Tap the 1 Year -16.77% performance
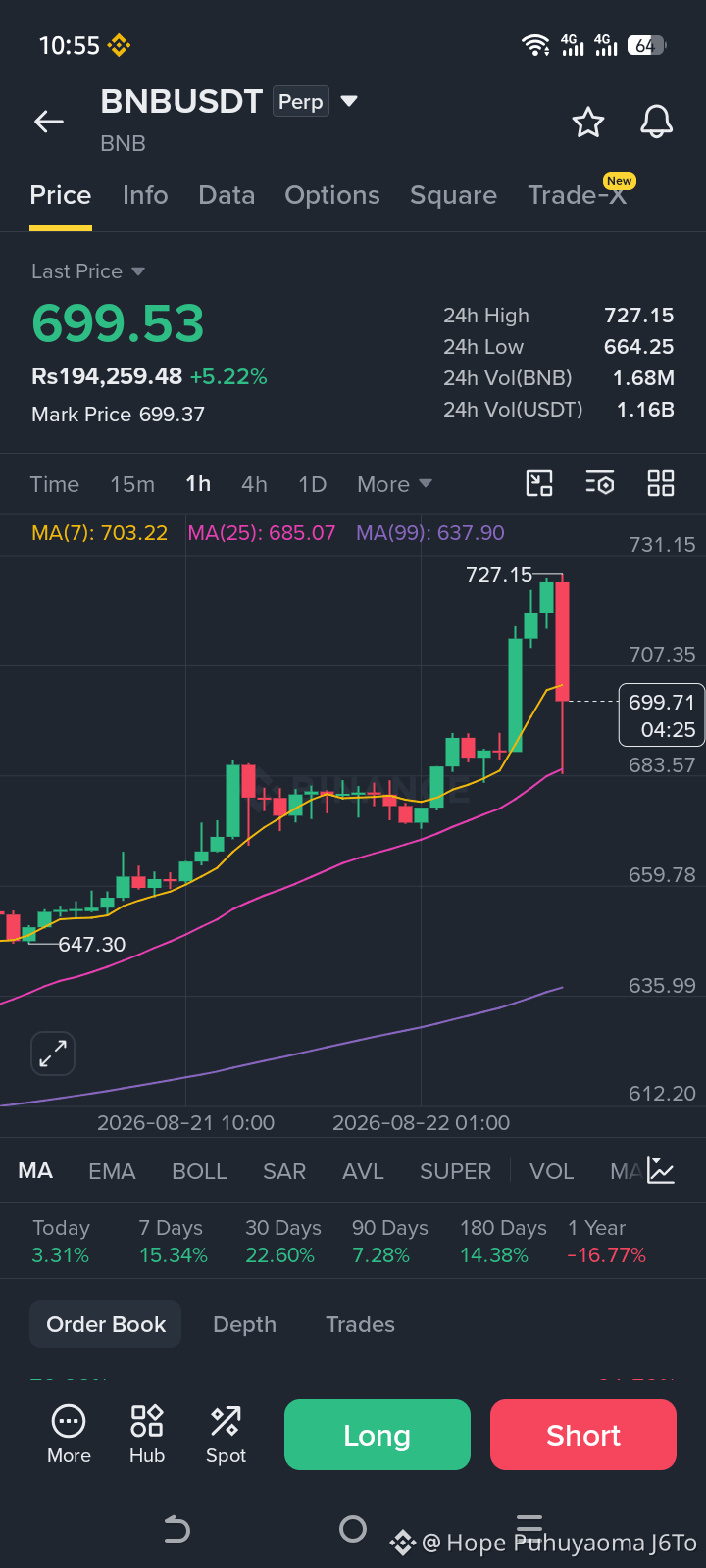The width and height of the screenshot is (706, 1568). point(607,1241)
